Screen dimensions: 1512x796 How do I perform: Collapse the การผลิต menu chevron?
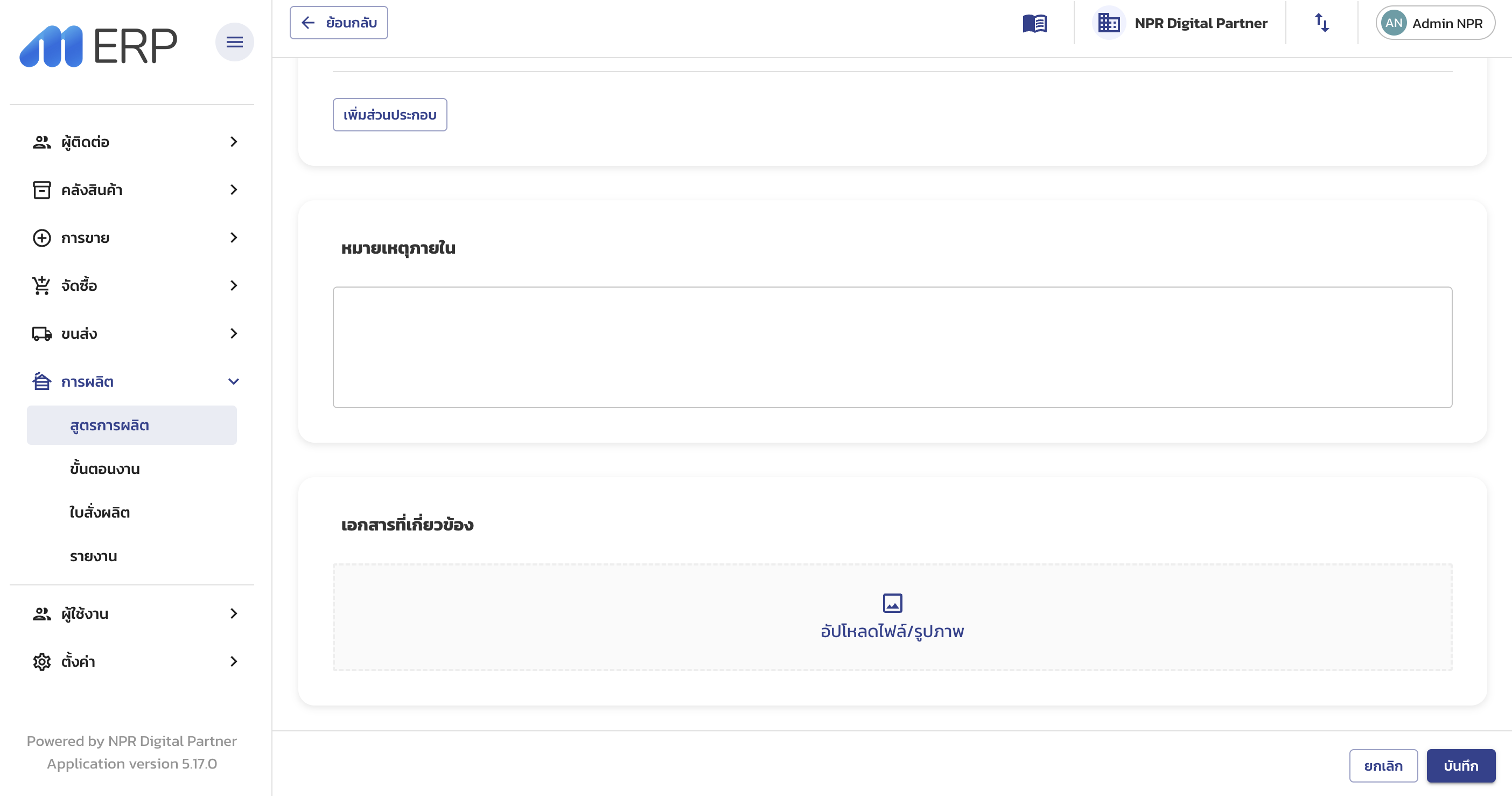234,381
